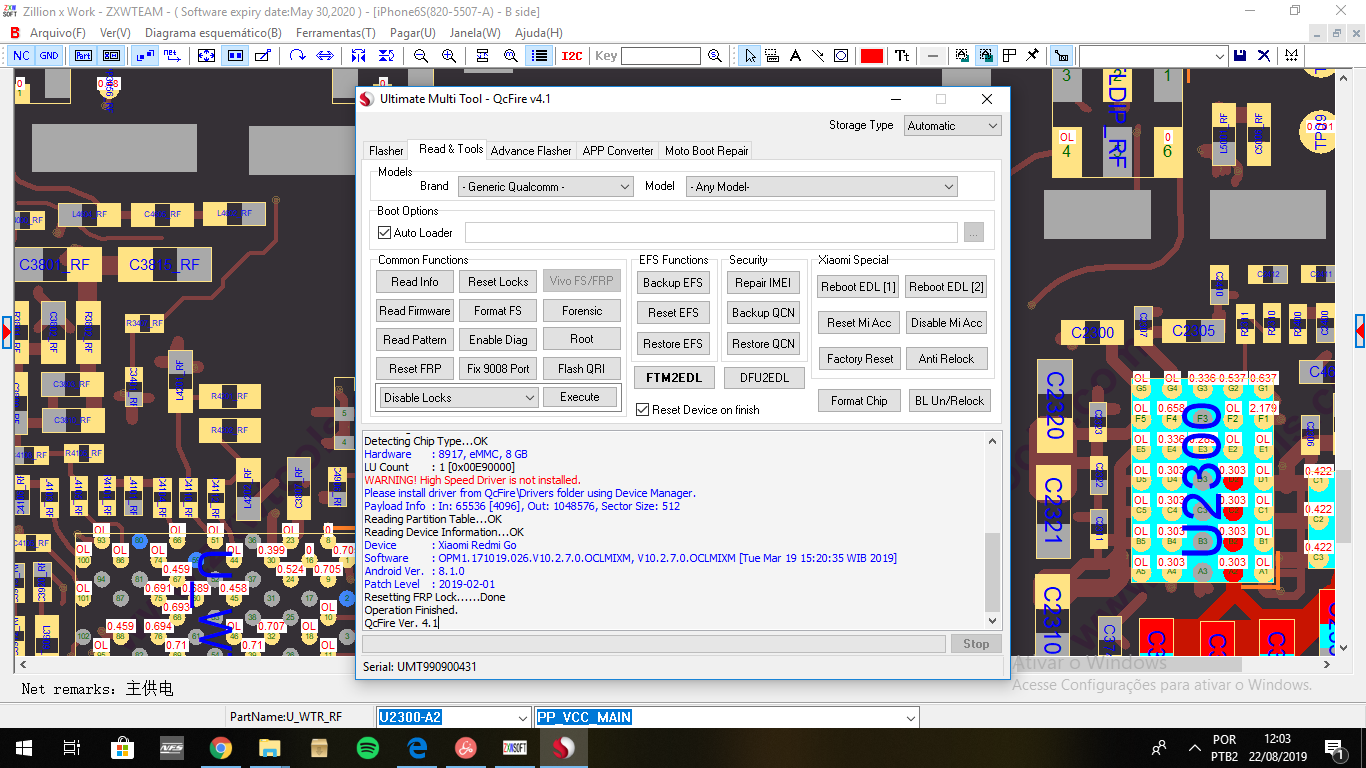The height and width of the screenshot is (768, 1366).
Task: Open the Arquivo(F) menu
Action: click(57, 33)
